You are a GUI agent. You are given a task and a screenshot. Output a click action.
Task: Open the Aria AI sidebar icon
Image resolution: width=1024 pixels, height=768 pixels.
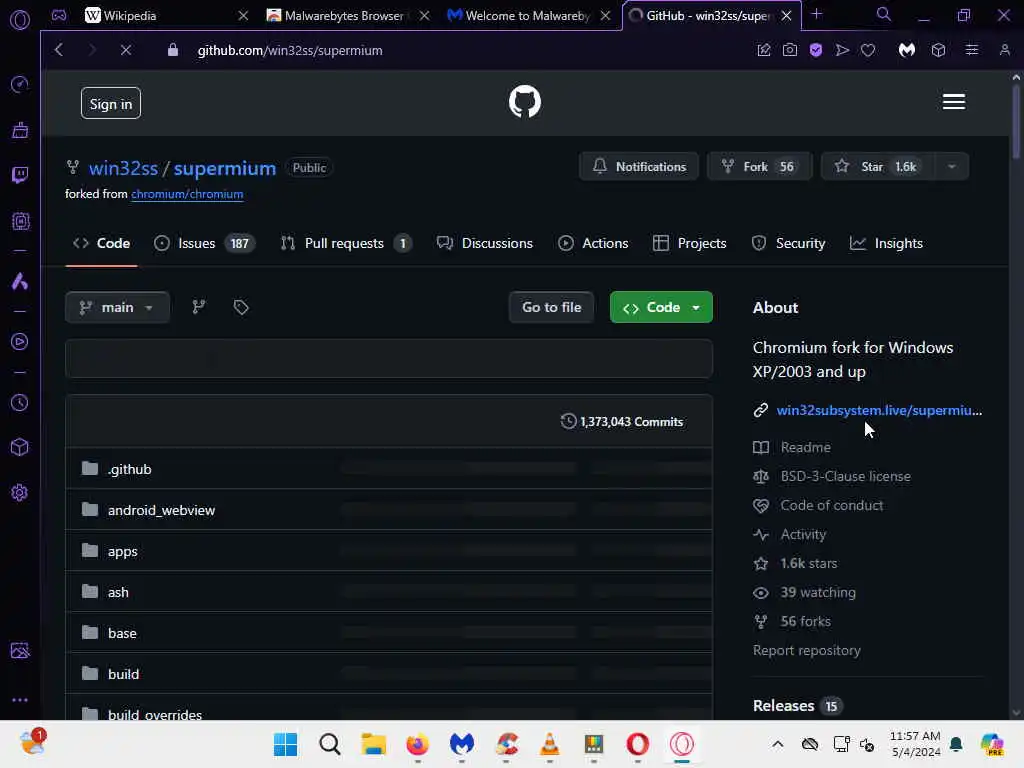coord(20,281)
